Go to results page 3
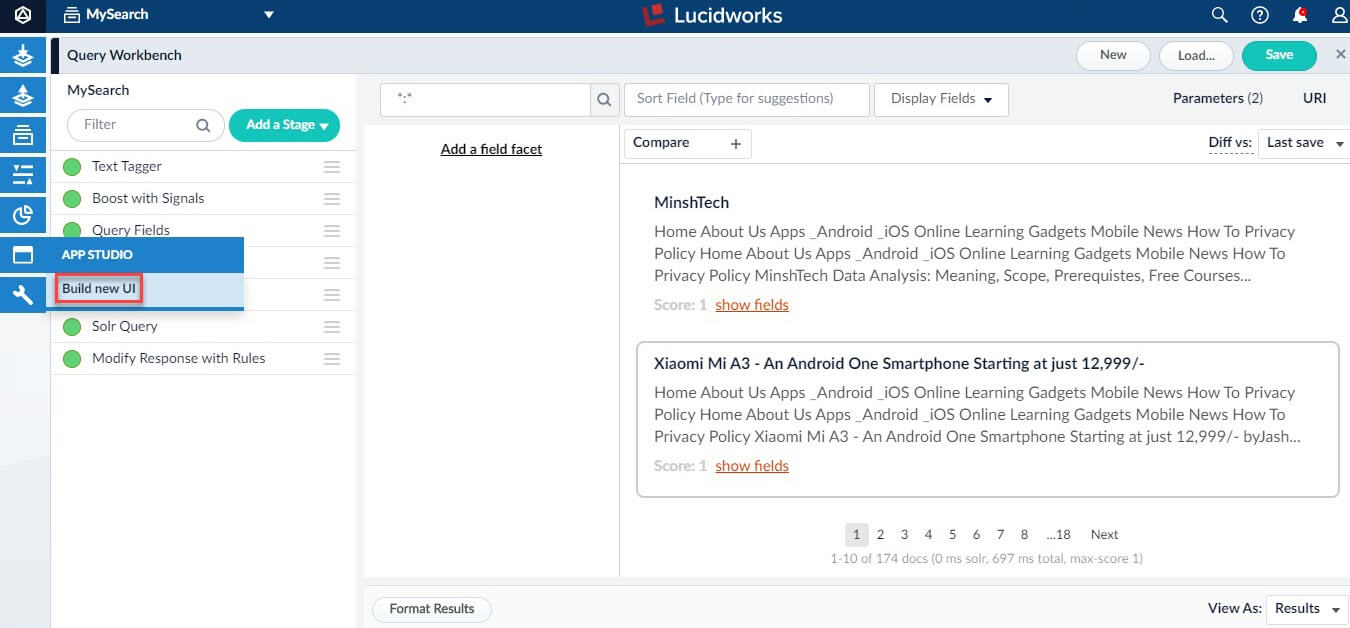The height and width of the screenshot is (628, 1350). click(x=904, y=535)
